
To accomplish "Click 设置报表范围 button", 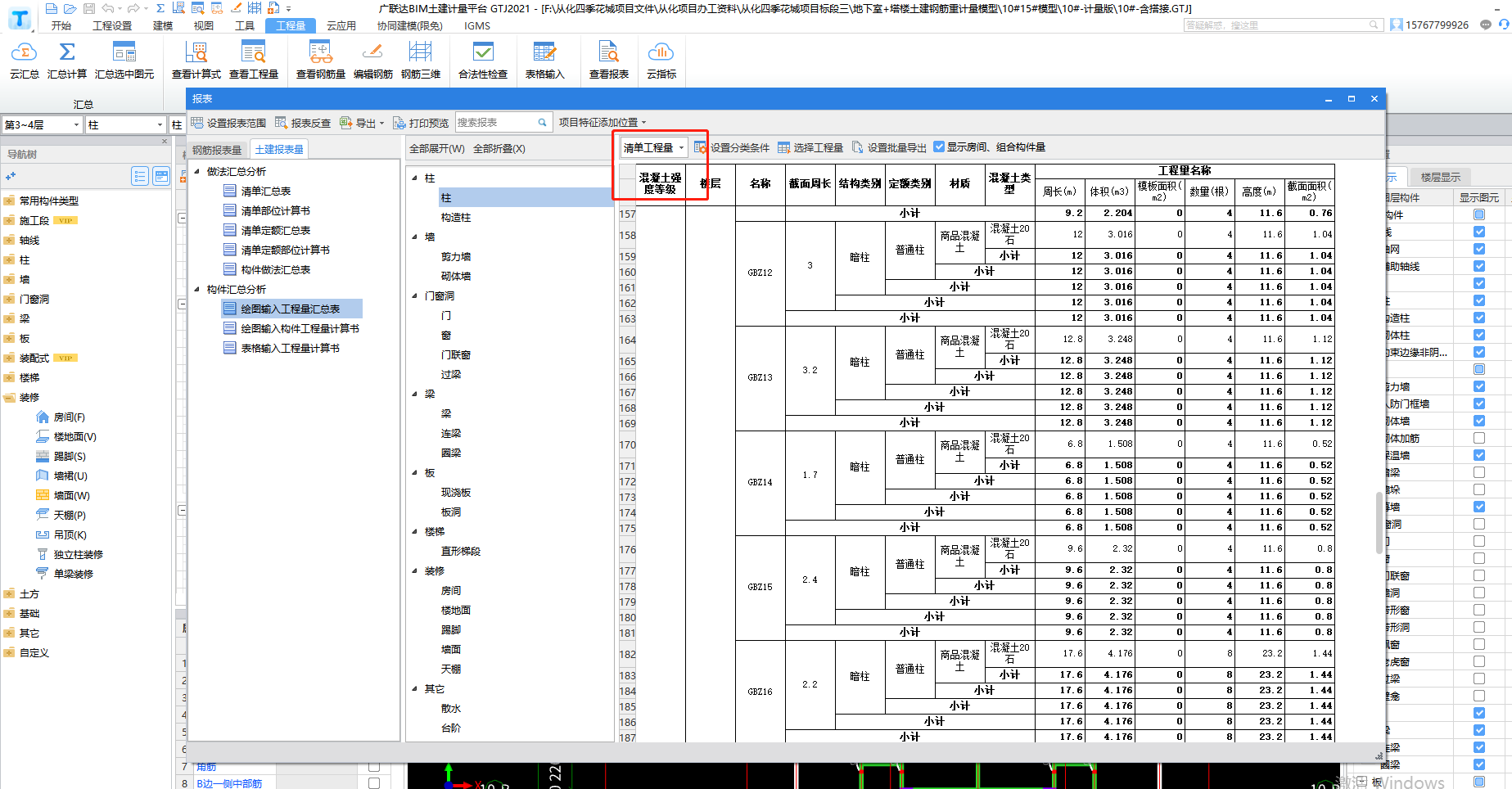I will click(228, 123).
